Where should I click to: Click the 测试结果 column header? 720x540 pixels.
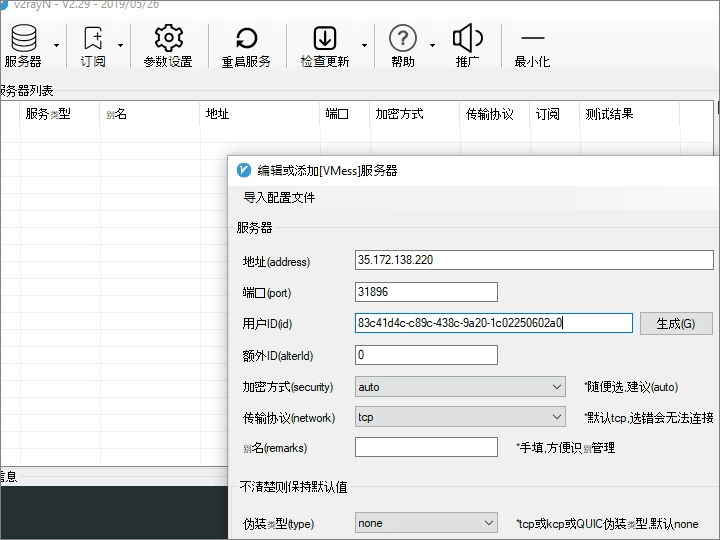(609, 114)
